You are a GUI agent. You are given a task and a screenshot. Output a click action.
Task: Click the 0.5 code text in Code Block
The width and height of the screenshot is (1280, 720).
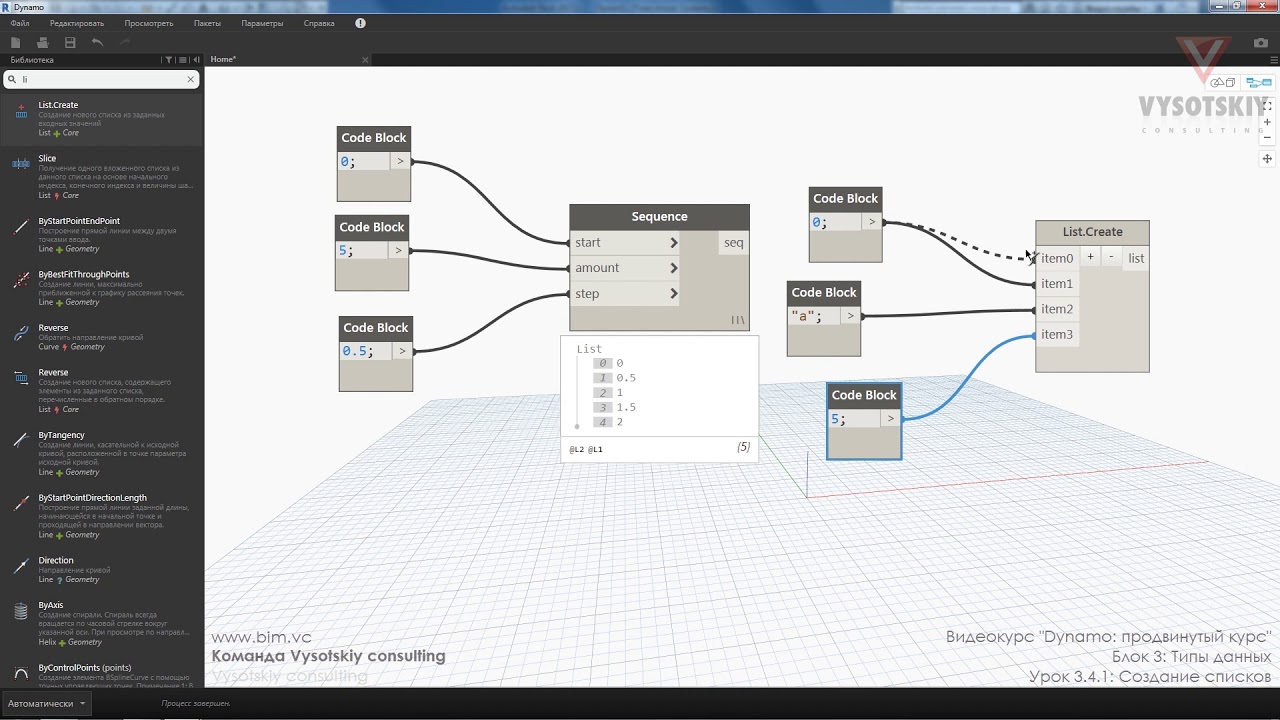point(357,351)
